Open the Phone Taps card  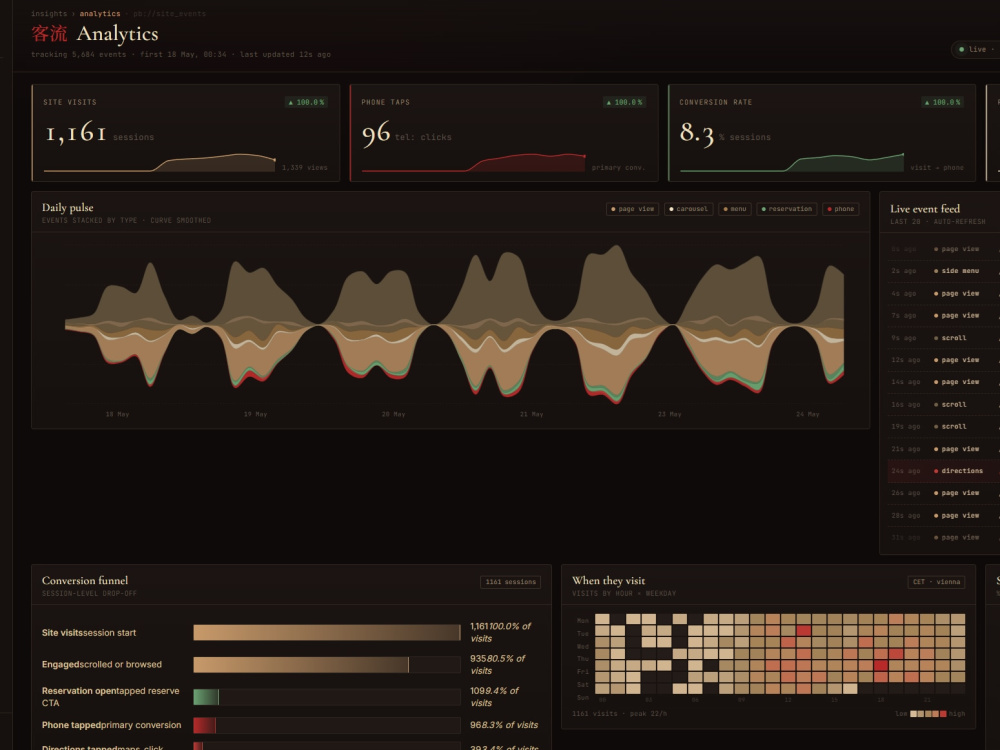[504, 133]
